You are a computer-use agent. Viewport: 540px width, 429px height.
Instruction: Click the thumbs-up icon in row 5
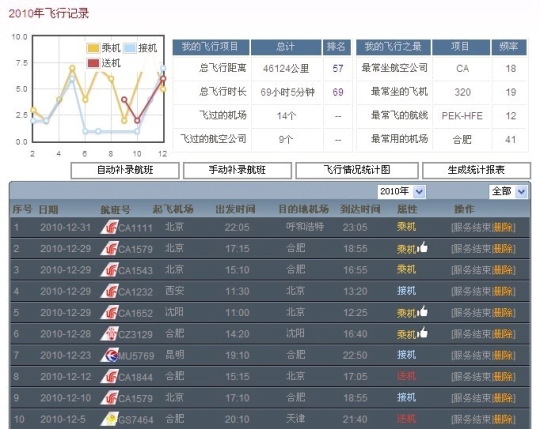[x=423, y=311]
